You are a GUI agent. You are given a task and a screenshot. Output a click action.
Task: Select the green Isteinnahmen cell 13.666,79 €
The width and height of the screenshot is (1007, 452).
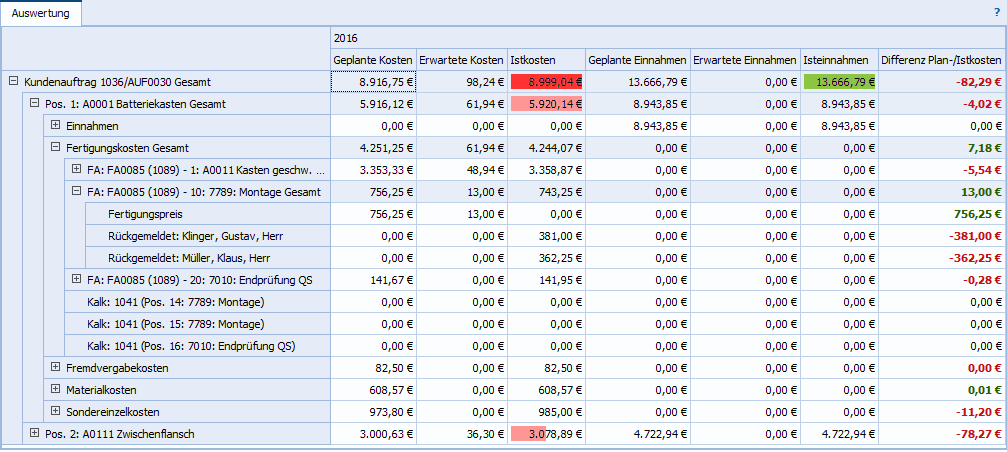pyautogui.click(x=839, y=82)
